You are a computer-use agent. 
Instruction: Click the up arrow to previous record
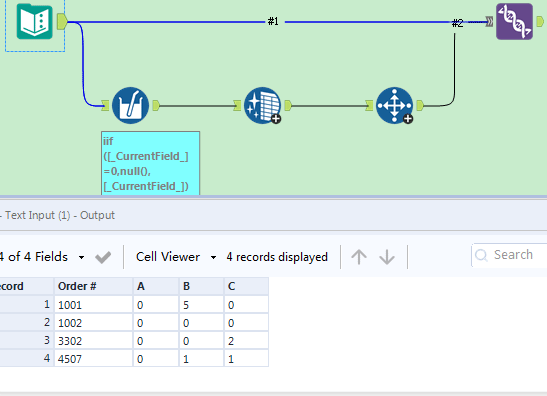pyautogui.click(x=359, y=257)
